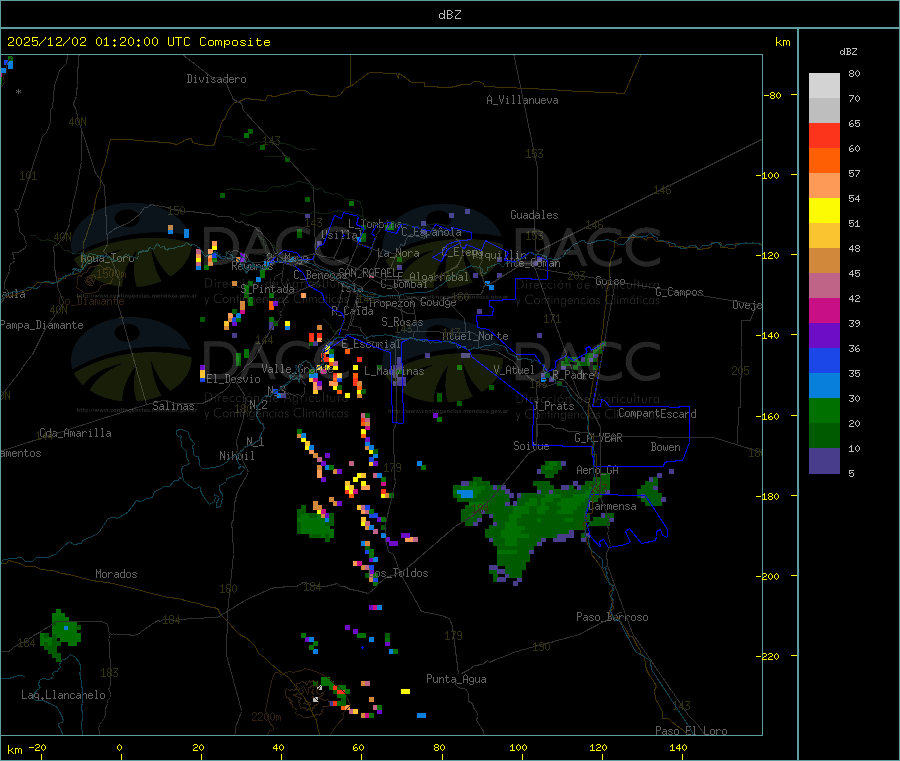
Task: Select the grey 70 dBZ legend swatch
Action: coord(824,110)
